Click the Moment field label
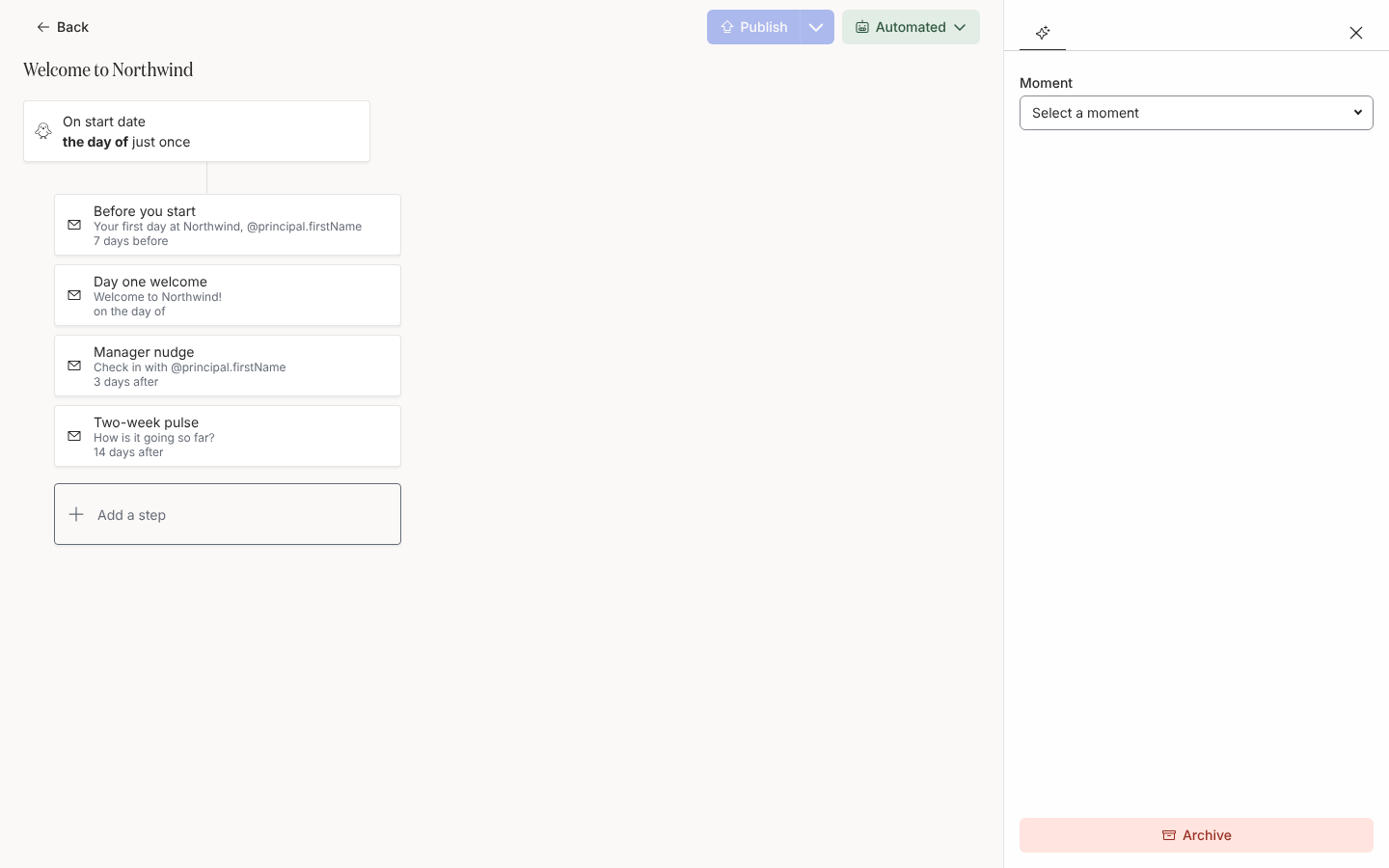The height and width of the screenshot is (868, 1389). point(1046,83)
